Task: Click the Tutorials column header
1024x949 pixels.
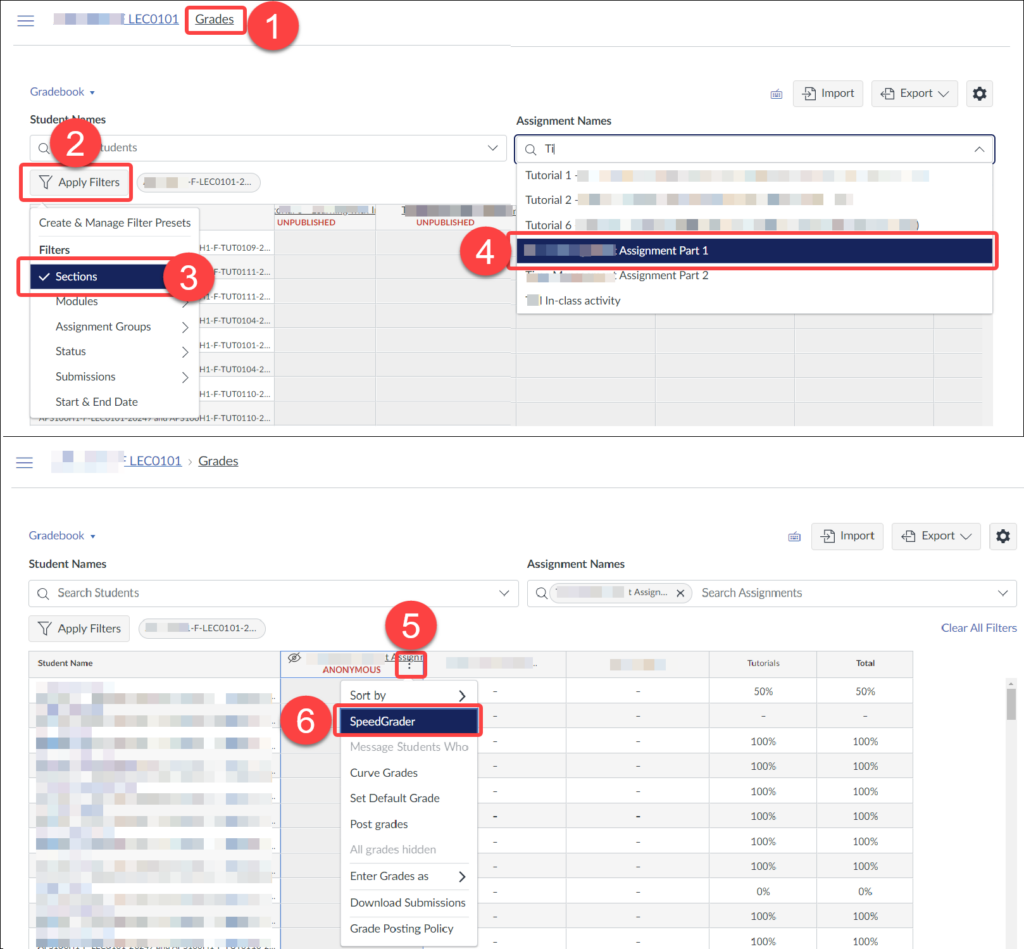Action: (x=763, y=664)
